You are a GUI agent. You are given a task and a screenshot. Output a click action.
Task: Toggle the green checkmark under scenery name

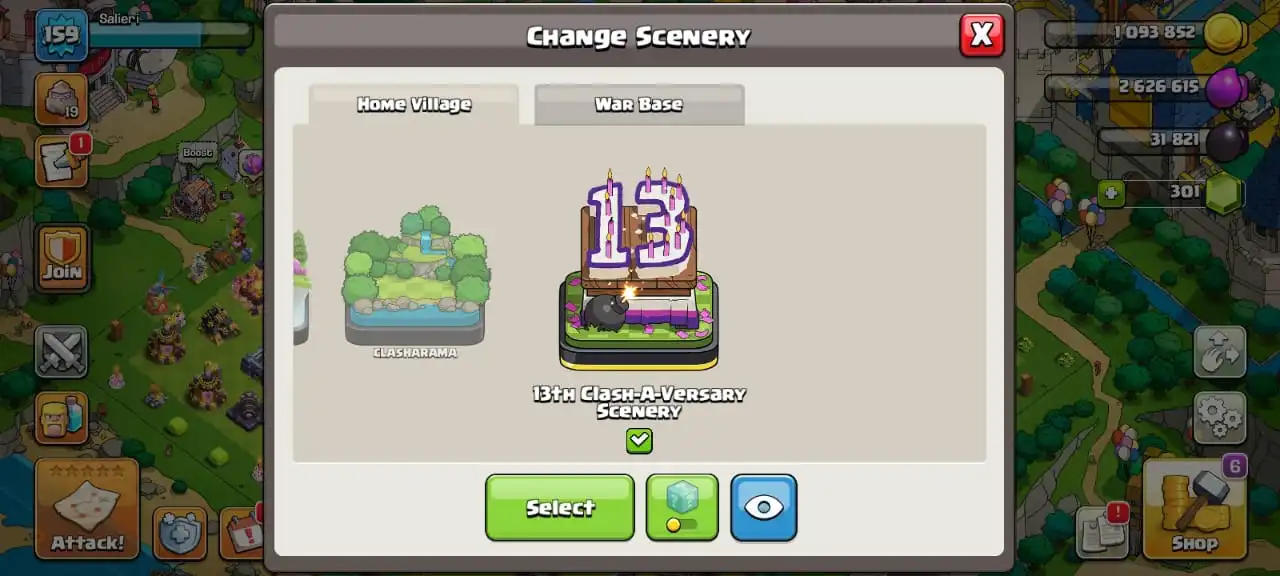(639, 440)
